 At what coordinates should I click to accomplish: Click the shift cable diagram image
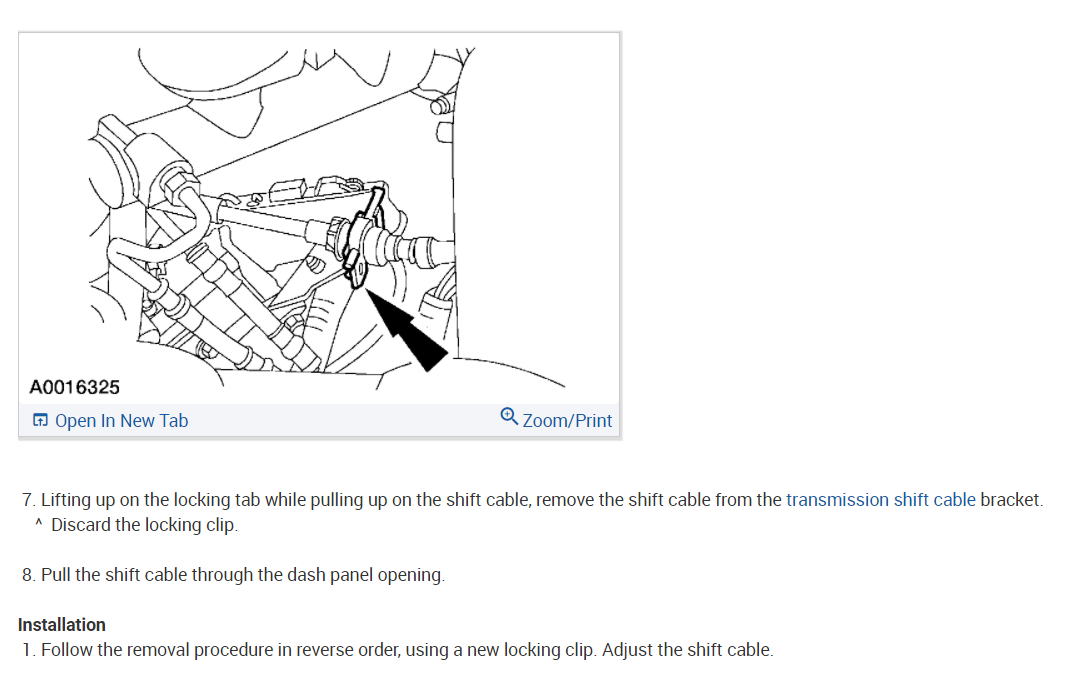(x=319, y=217)
